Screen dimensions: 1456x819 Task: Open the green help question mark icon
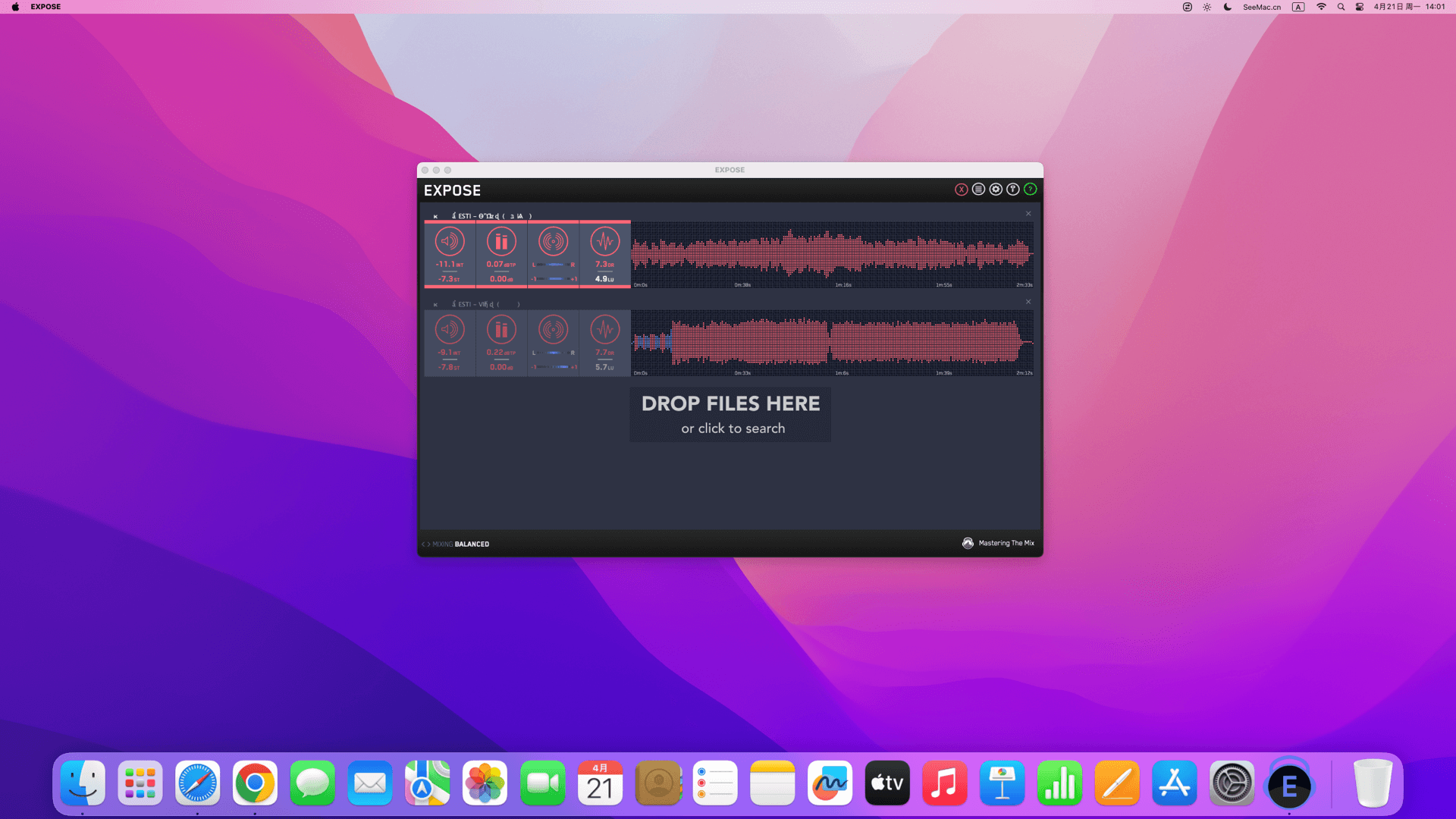click(x=1031, y=190)
